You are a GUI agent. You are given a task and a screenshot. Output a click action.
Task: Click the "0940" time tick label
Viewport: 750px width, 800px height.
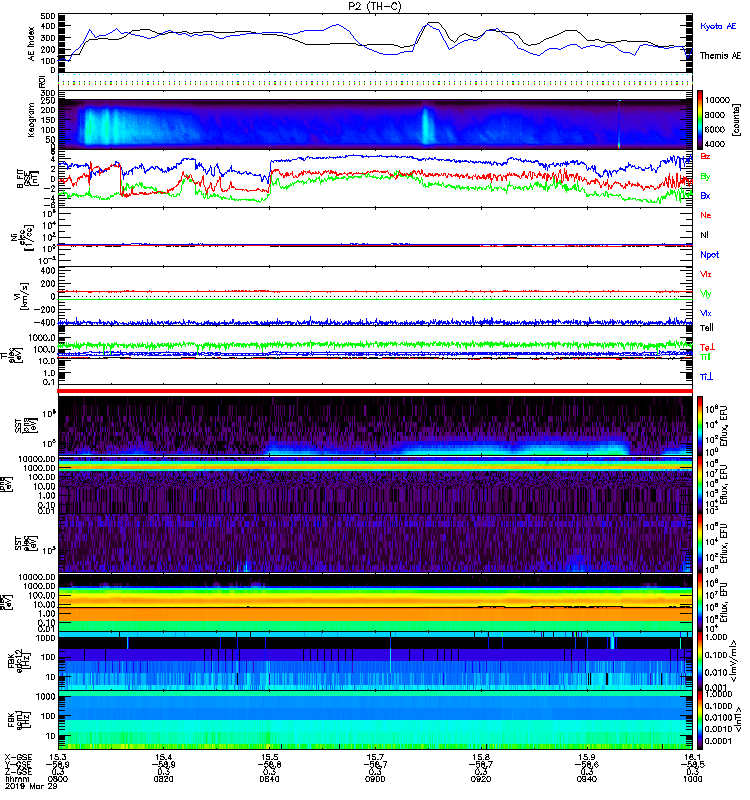[587, 779]
